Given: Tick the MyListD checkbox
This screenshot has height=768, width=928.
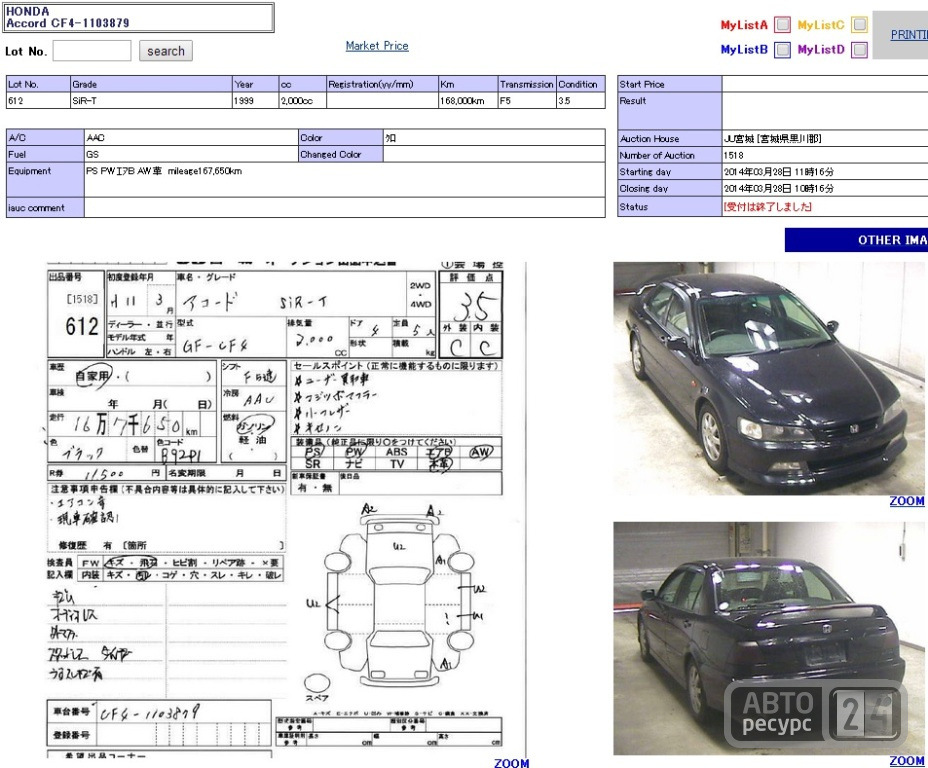Looking at the screenshot, I should point(859,50).
